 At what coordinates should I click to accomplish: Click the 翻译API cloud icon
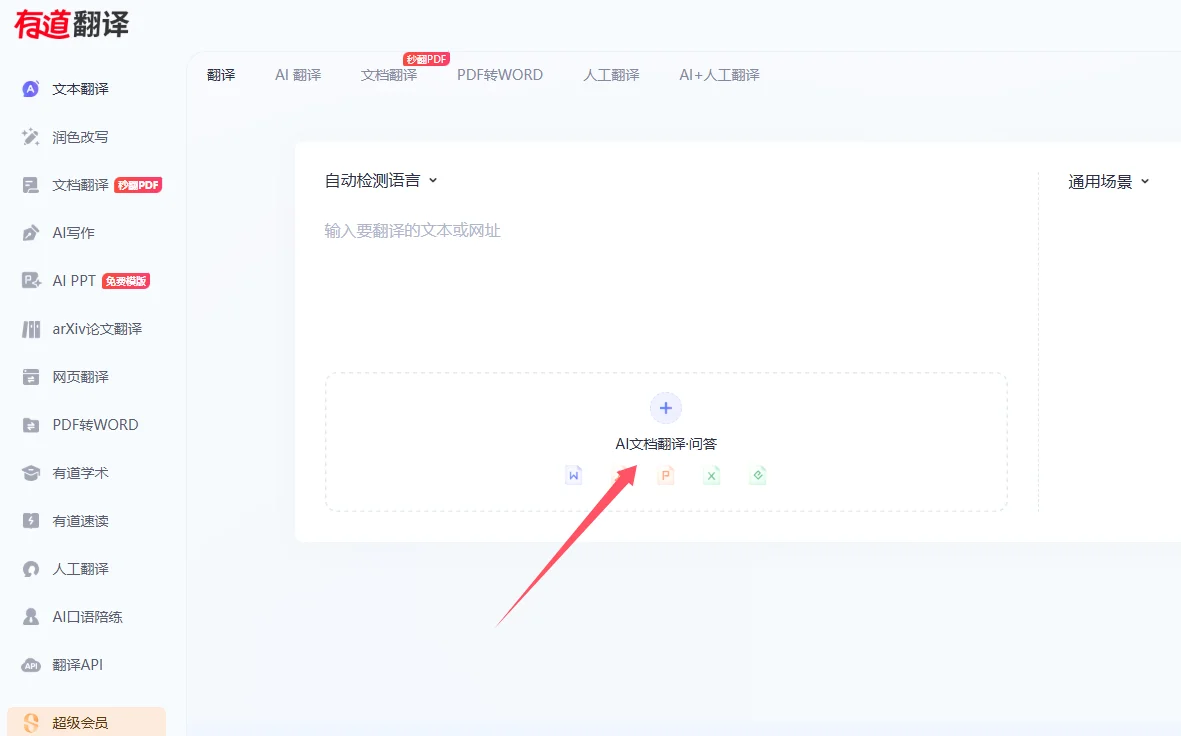tap(31, 665)
